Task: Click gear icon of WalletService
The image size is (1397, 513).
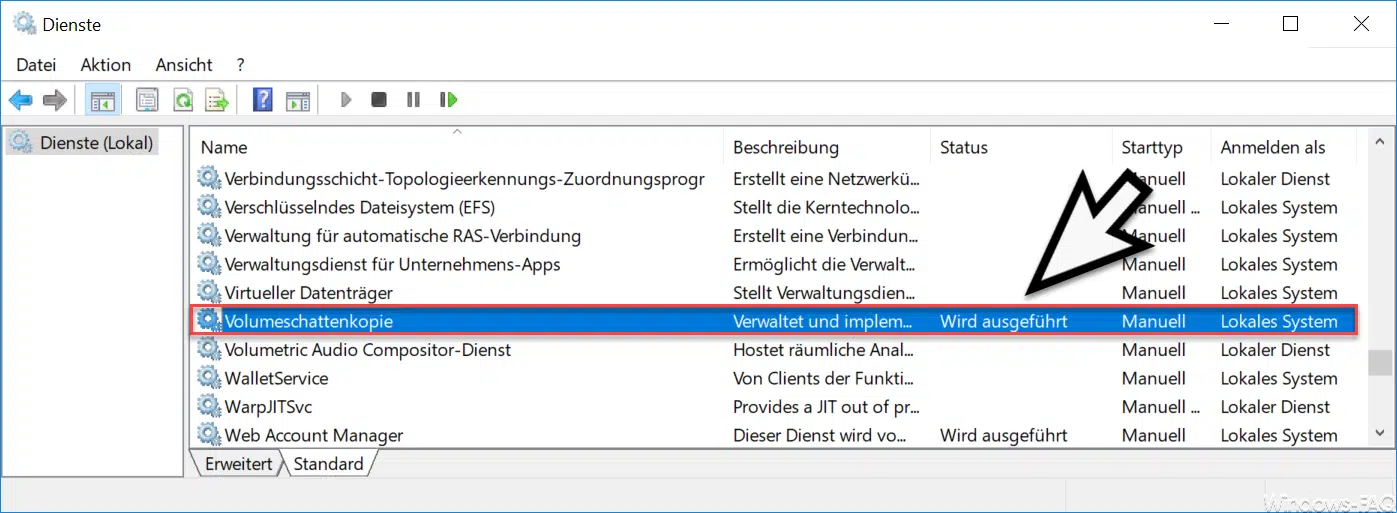Action: pos(208,378)
